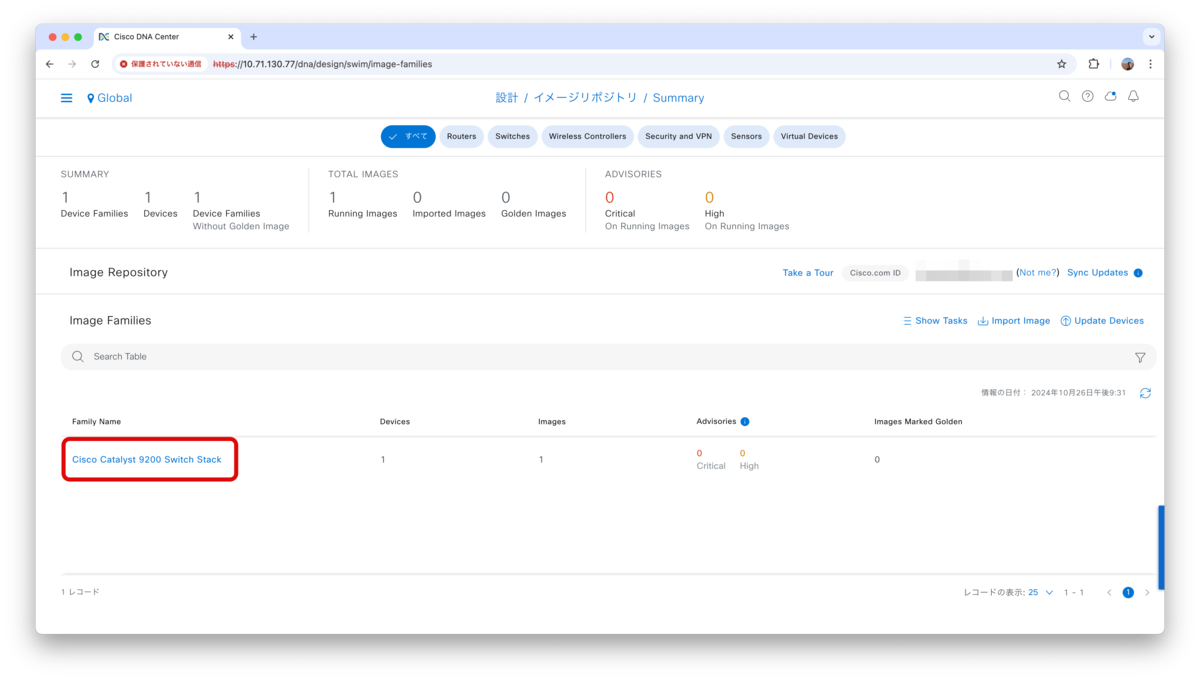Click Show Tasks
The image size is (1200, 681).
(x=935, y=321)
